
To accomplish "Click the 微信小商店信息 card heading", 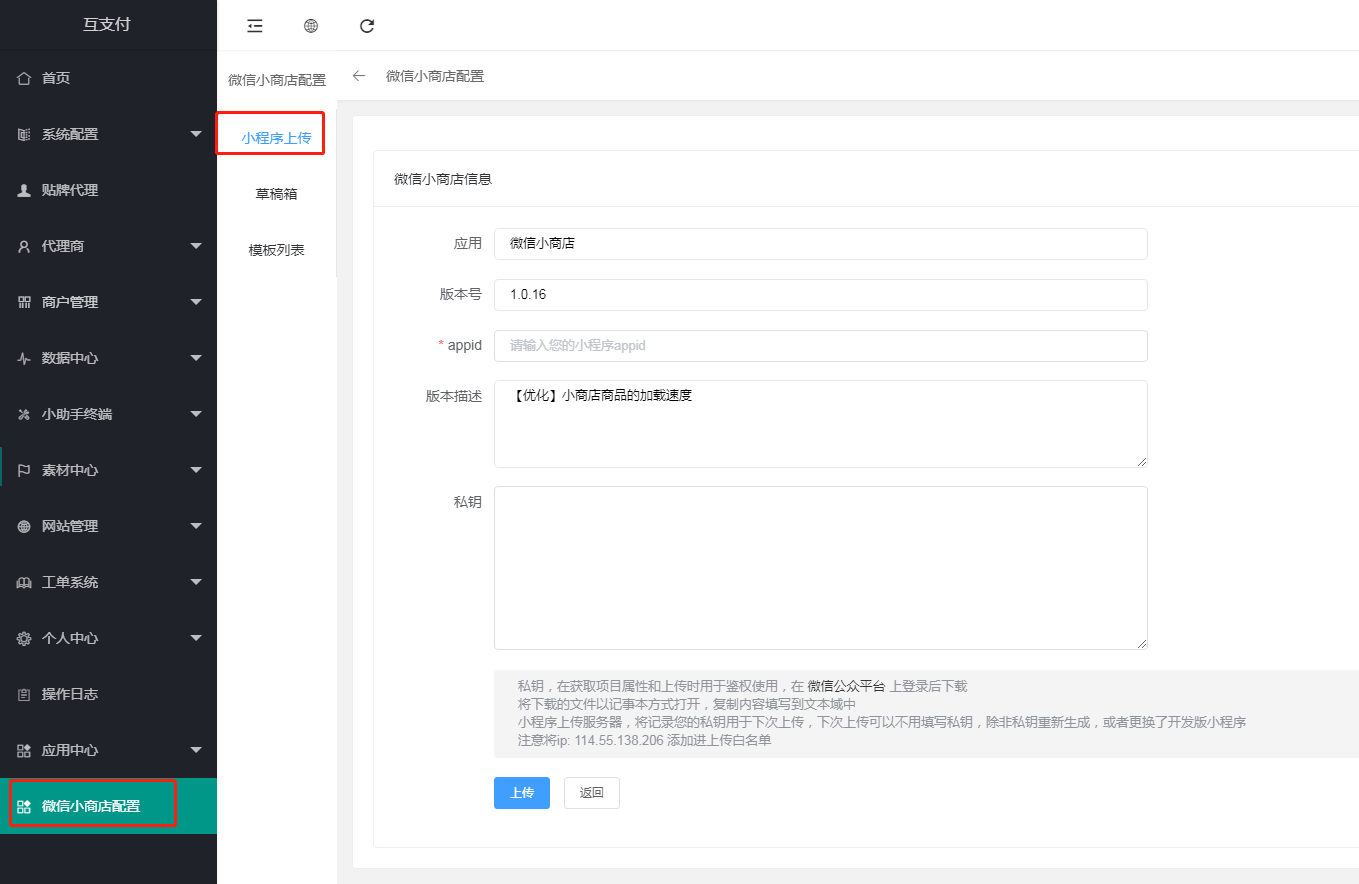I will [x=443, y=179].
